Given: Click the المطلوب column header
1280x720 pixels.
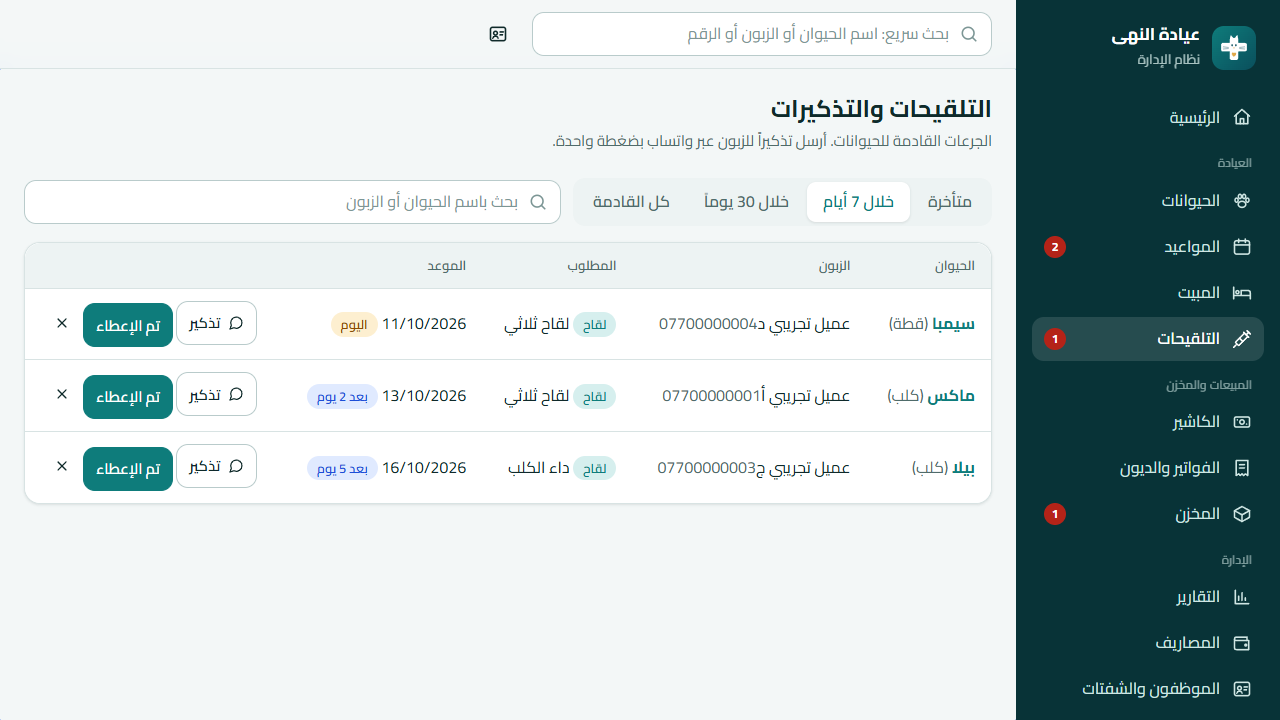Looking at the screenshot, I should coord(592,266).
